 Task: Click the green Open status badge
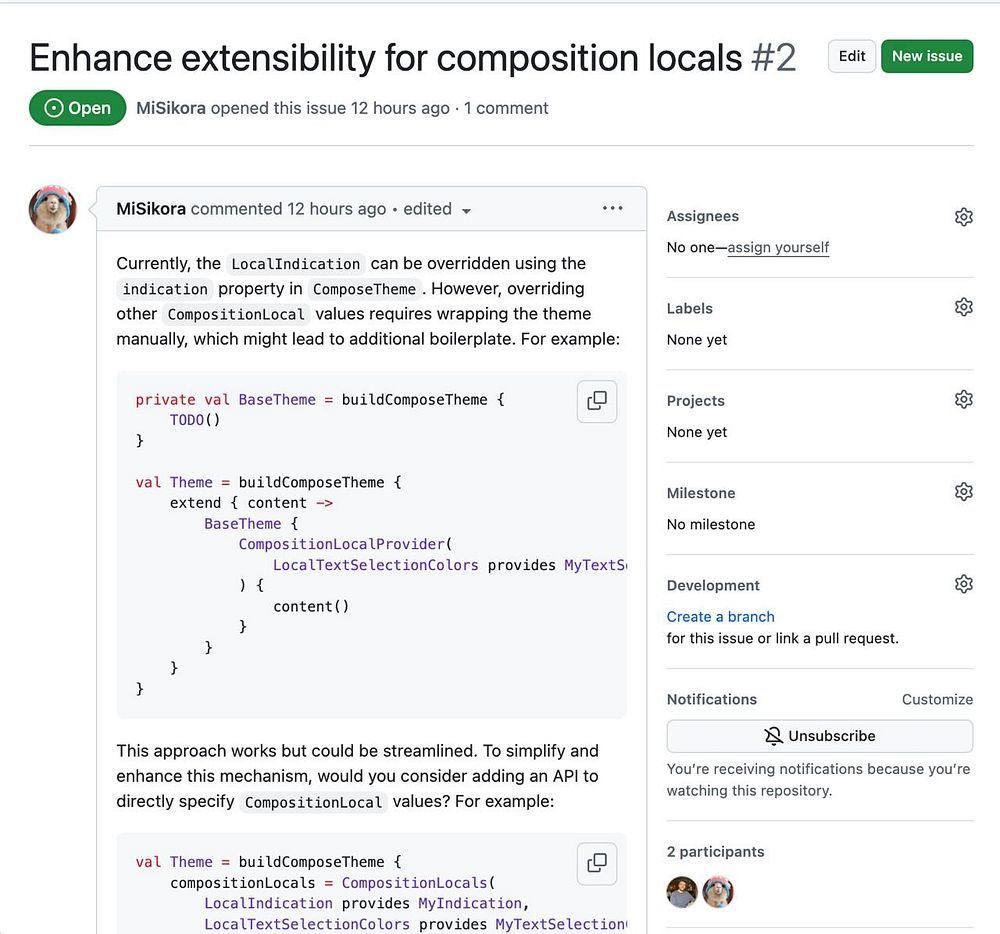77,108
